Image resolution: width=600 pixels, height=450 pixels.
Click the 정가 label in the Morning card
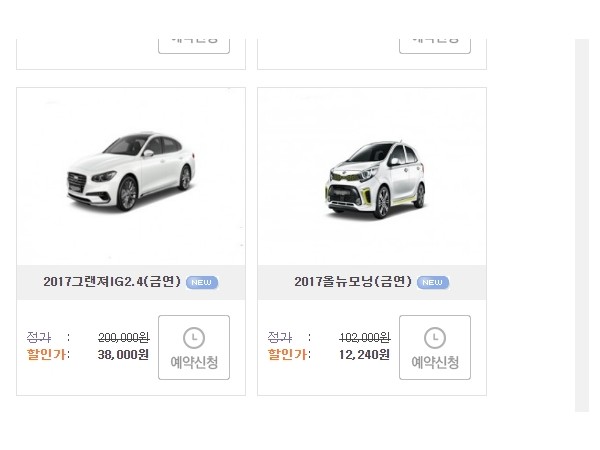pos(280,338)
